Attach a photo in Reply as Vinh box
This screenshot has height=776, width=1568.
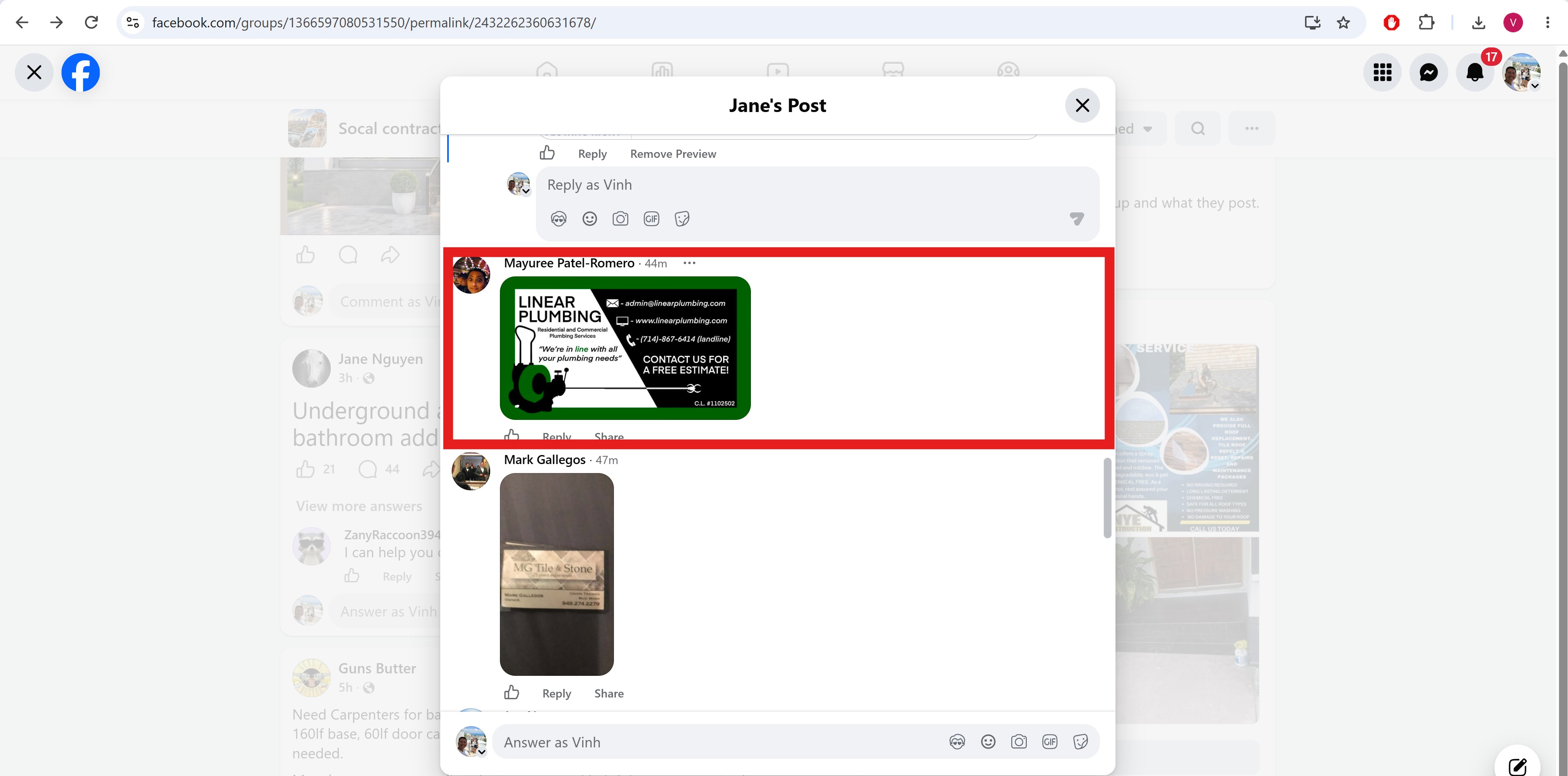620,219
